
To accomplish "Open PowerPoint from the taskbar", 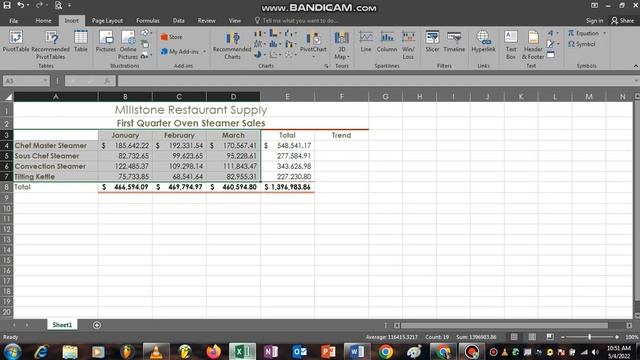I will click(x=328, y=351).
